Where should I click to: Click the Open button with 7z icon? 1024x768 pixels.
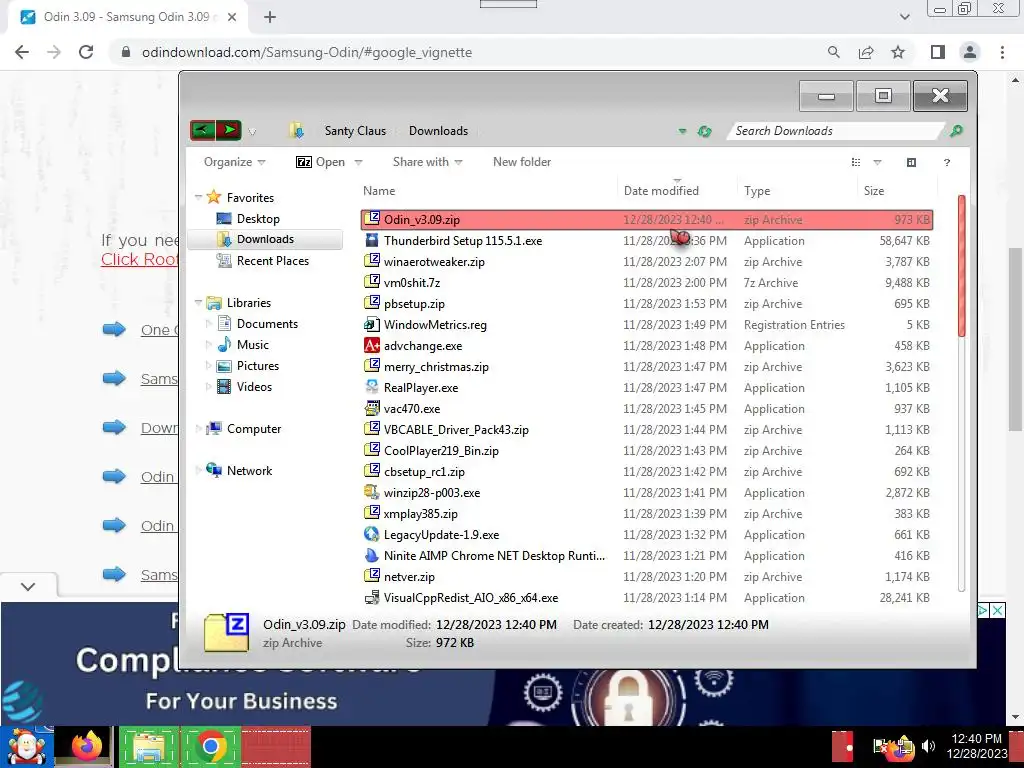pos(321,162)
